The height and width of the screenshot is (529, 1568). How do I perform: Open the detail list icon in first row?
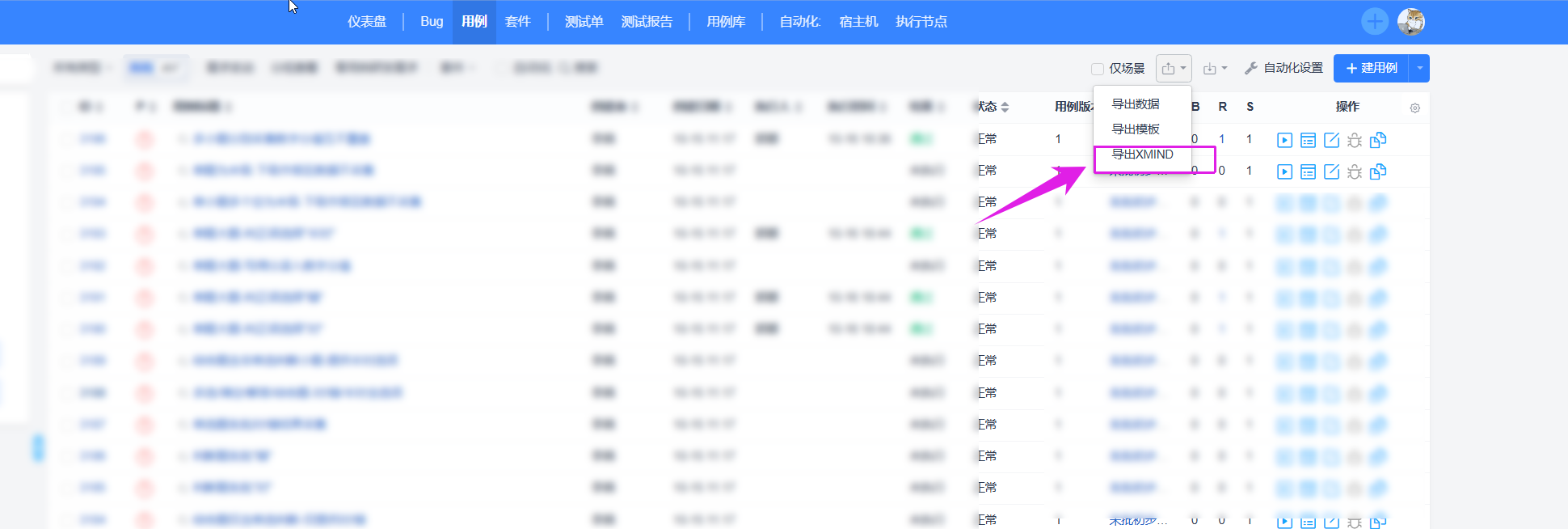[x=1308, y=140]
